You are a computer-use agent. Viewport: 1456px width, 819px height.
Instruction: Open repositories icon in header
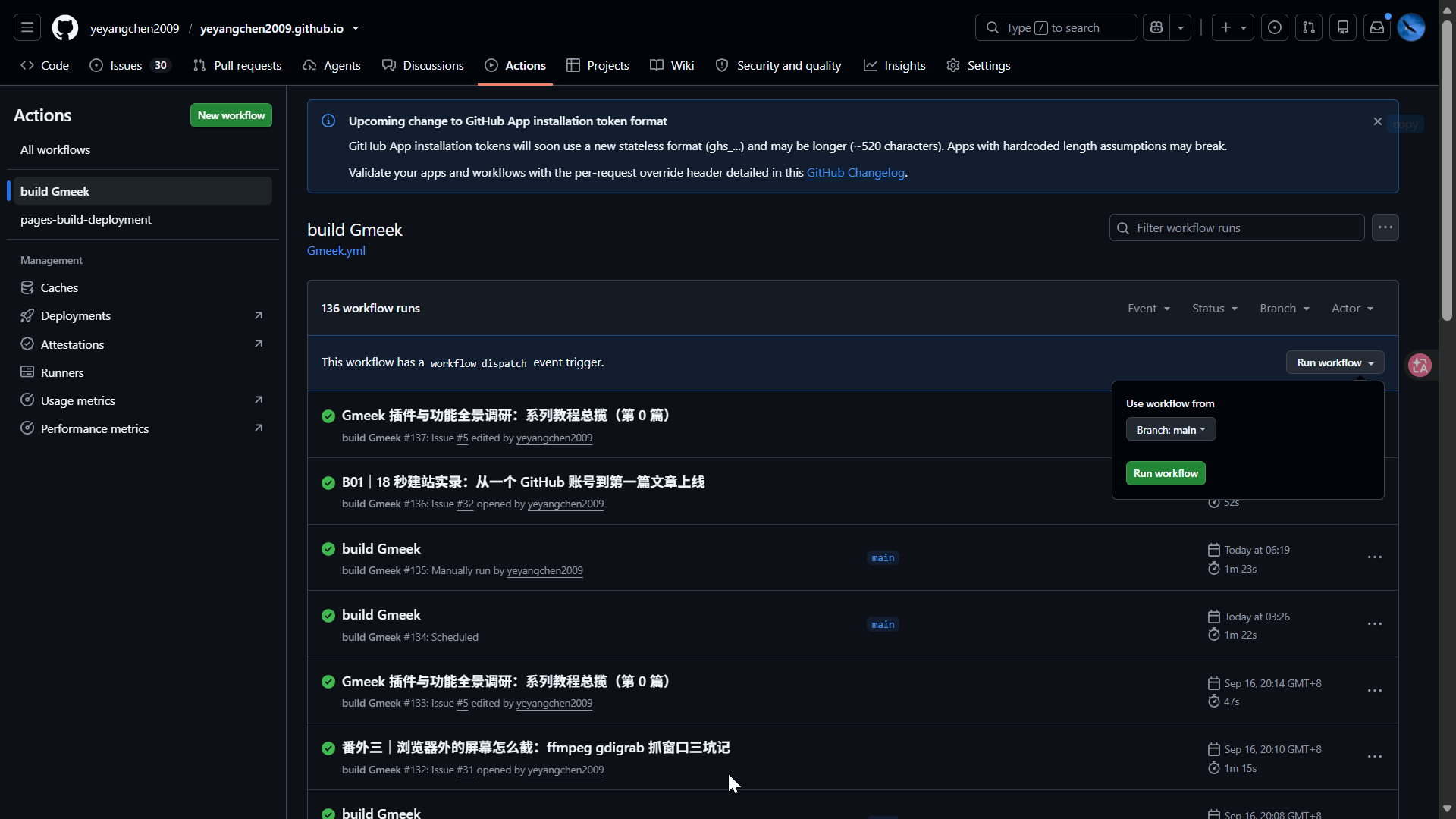click(1343, 28)
